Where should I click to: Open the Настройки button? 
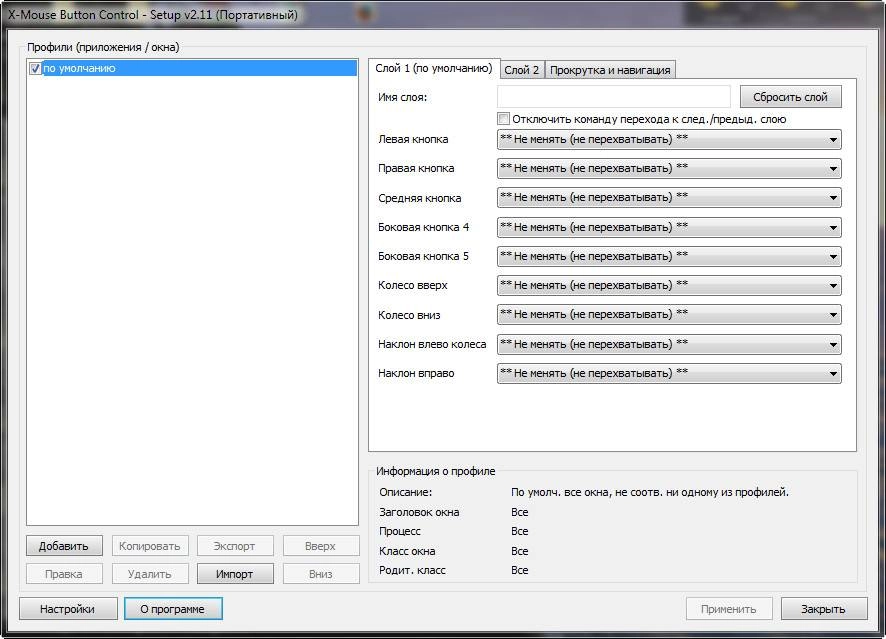[x=68, y=609]
